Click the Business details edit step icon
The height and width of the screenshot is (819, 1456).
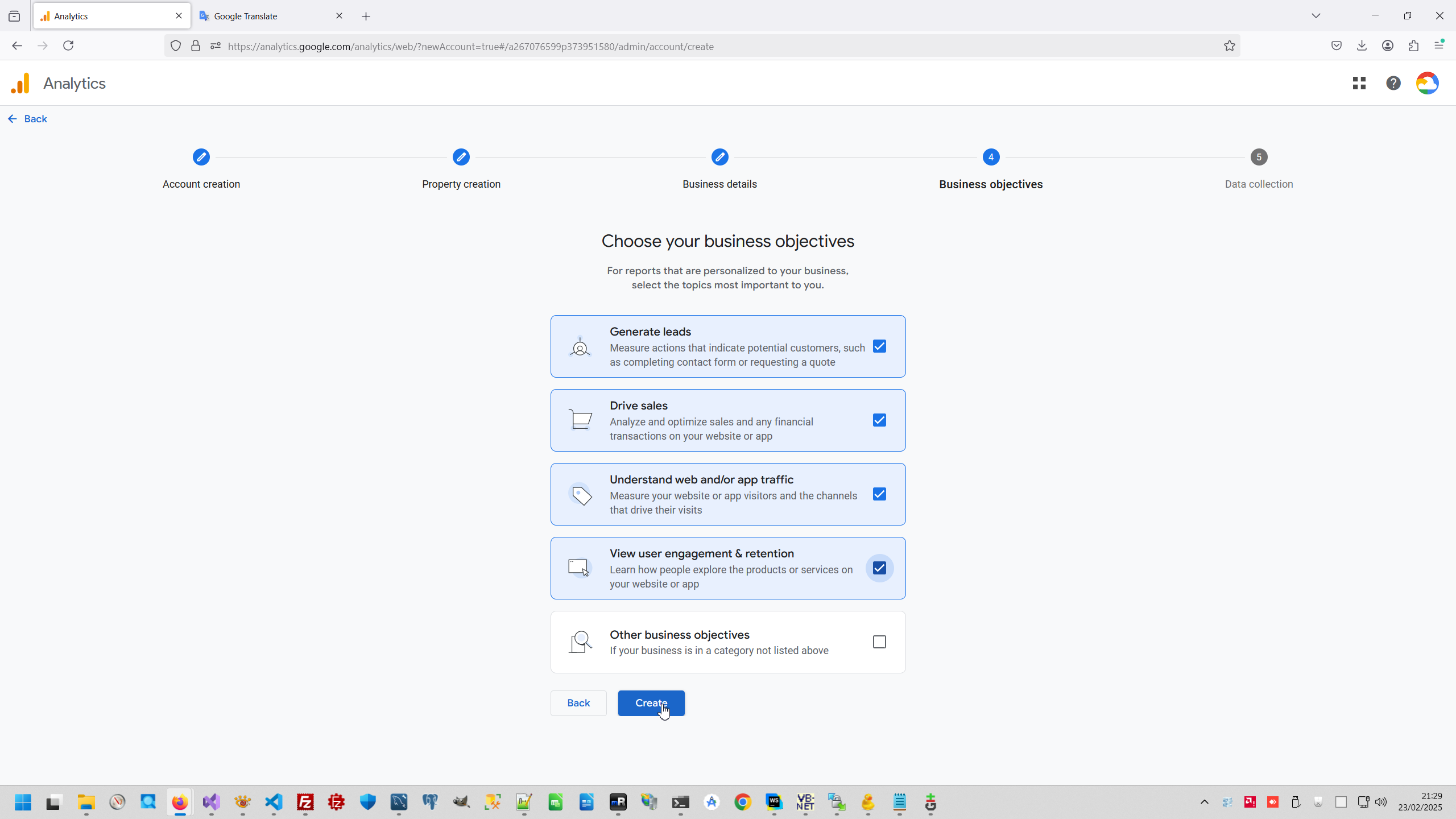(x=720, y=157)
